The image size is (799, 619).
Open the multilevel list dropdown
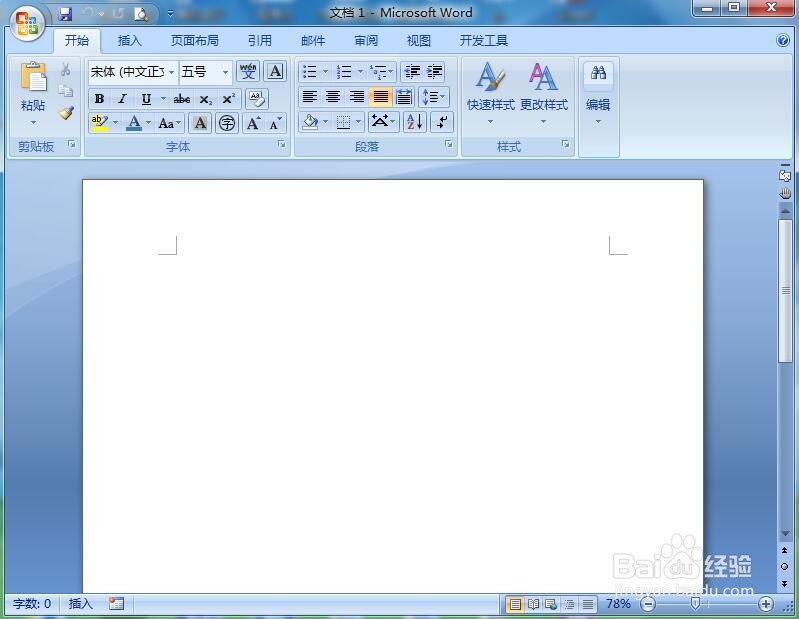pos(382,72)
